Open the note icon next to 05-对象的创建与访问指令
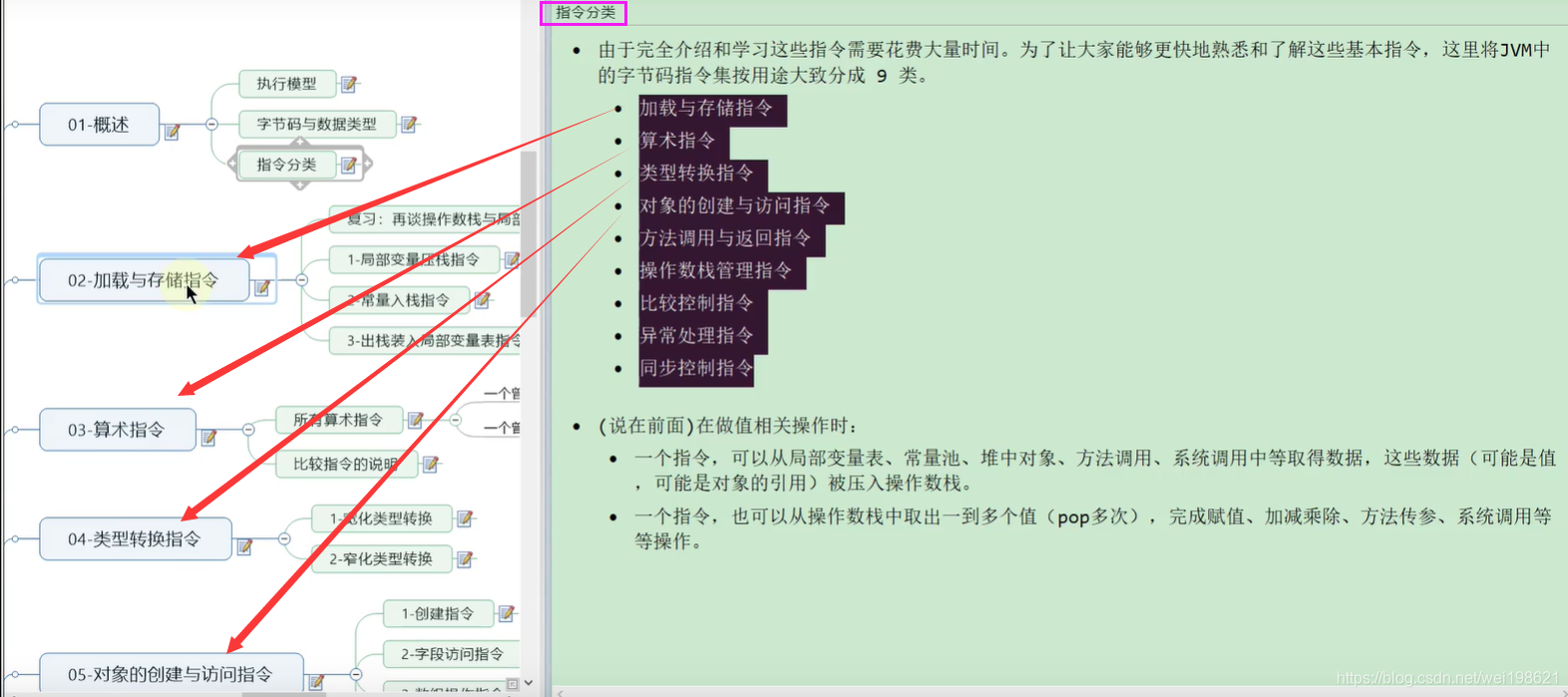This screenshot has height=697, width=1568. click(x=316, y=682)
